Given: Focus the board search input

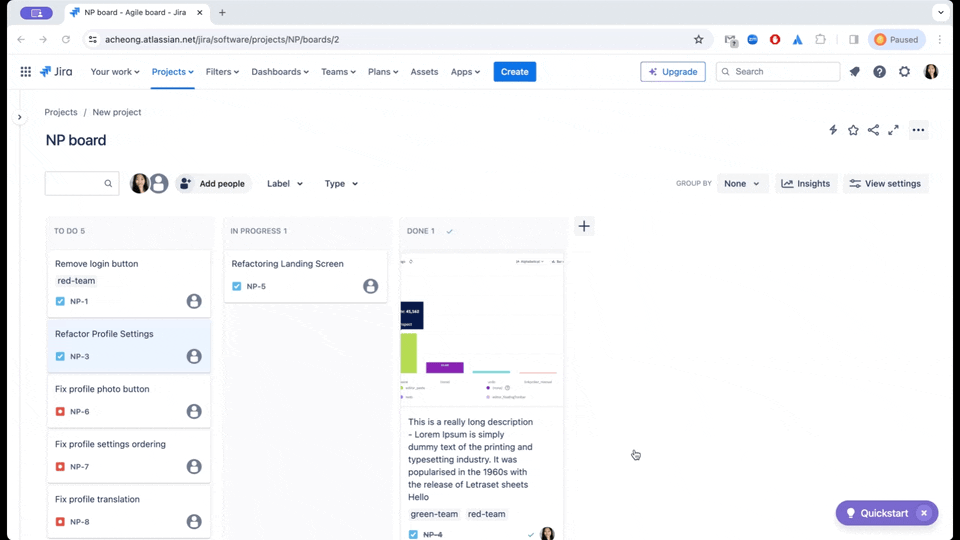Looking at the screenshot, I should [82, 184].
